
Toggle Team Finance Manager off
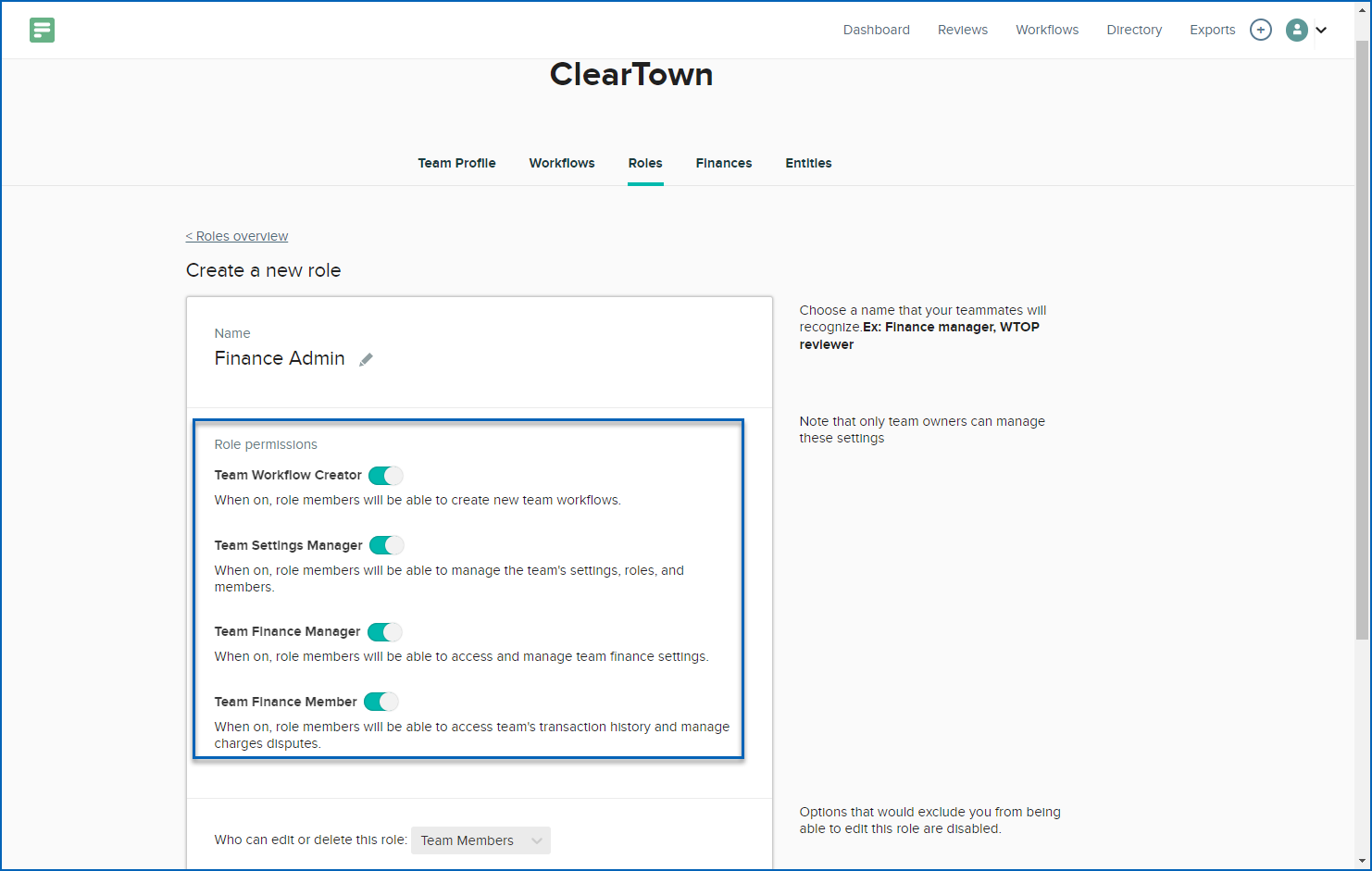385,631
